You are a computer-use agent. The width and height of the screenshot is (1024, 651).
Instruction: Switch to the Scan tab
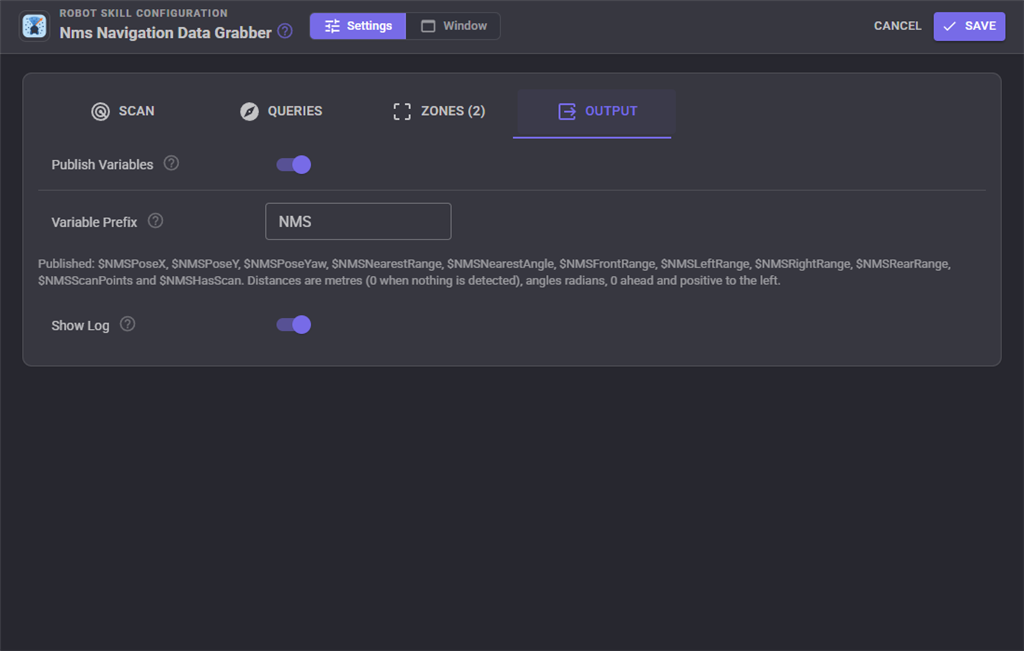click(123, 112)
